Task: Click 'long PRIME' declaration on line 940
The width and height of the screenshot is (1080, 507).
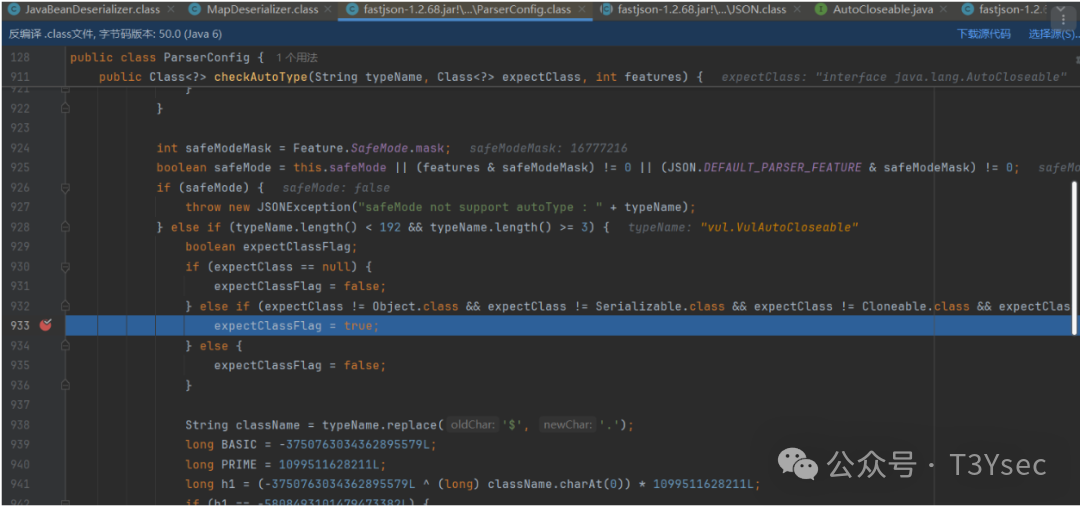Action: coord(221,464)
